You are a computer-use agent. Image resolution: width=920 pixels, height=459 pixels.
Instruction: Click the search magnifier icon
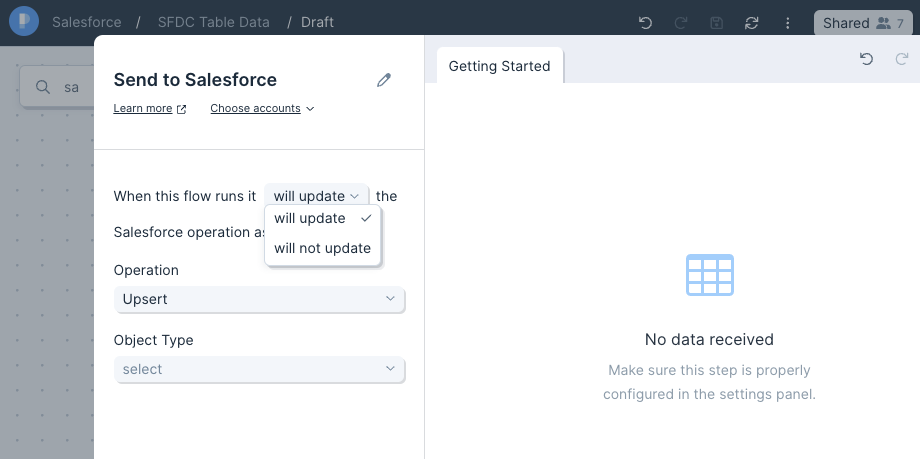(x=43, y=87)
